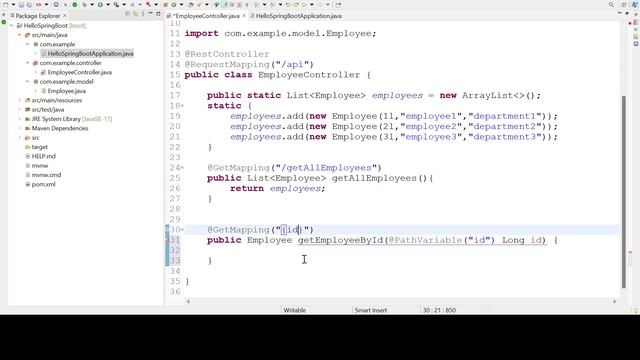Image resolution: width=640 pixels, height=360 pixels.
Task: Minimize the Package Explorer view
Action: (151, 14)
